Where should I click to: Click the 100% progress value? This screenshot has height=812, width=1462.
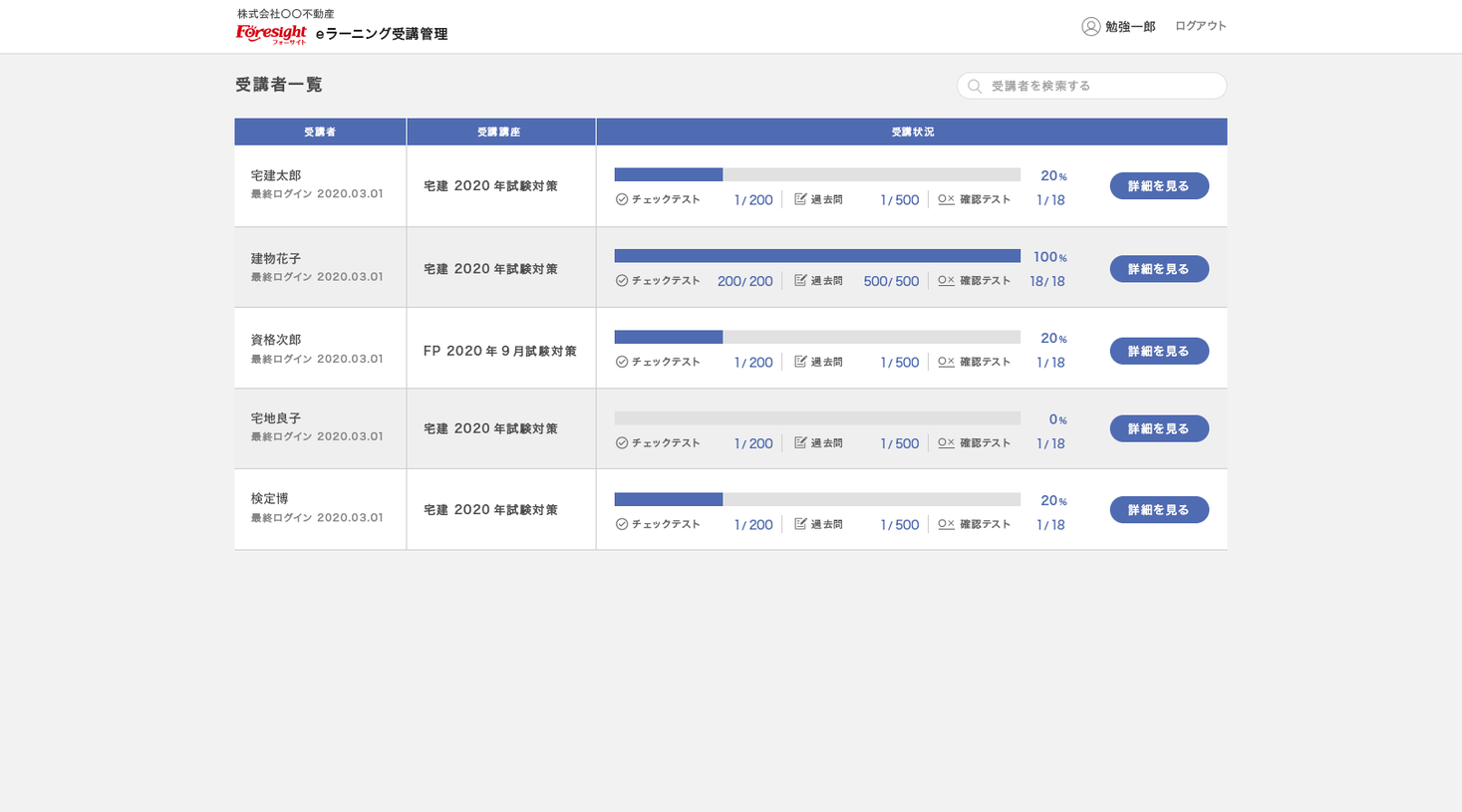point(1050,257)
